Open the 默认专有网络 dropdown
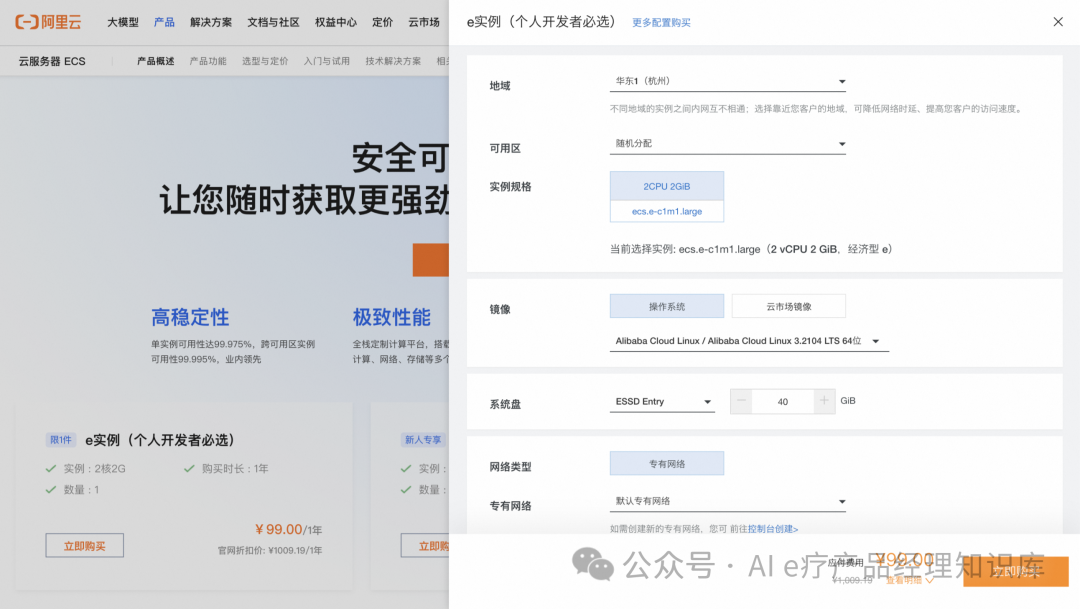 click(727, 502)
